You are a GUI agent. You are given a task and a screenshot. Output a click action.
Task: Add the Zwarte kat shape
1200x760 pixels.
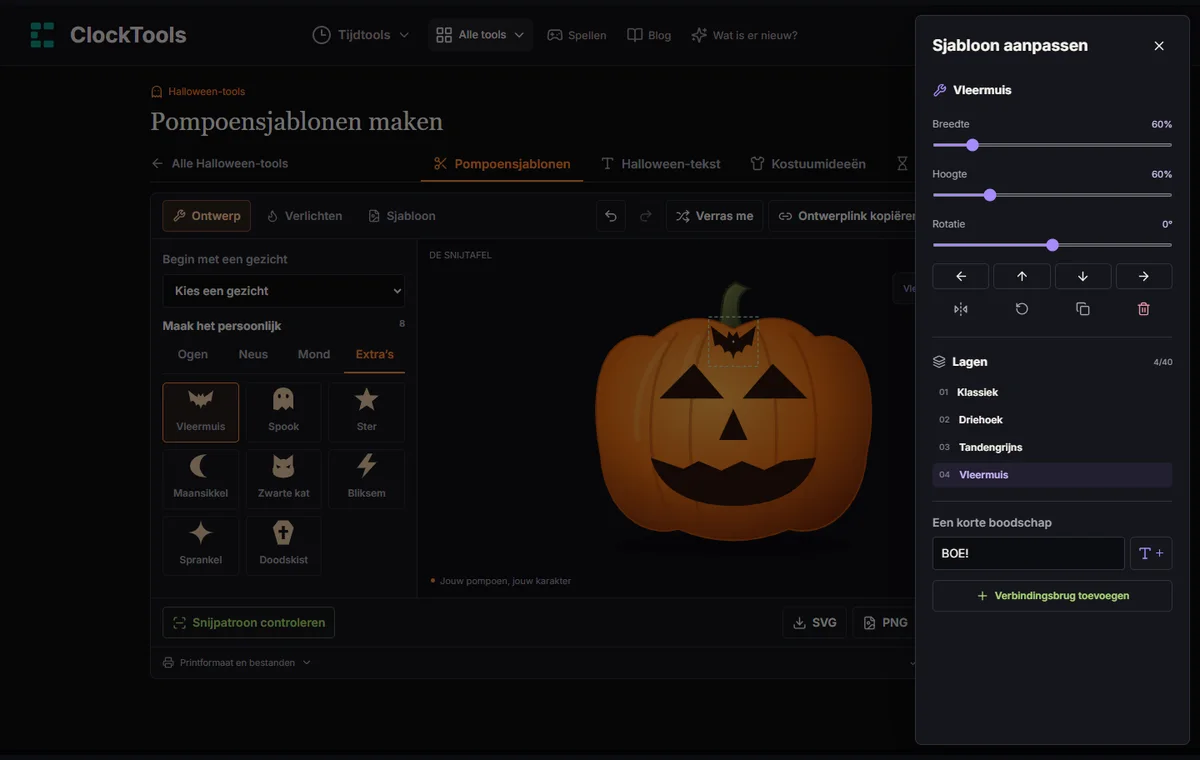(284, 479)
